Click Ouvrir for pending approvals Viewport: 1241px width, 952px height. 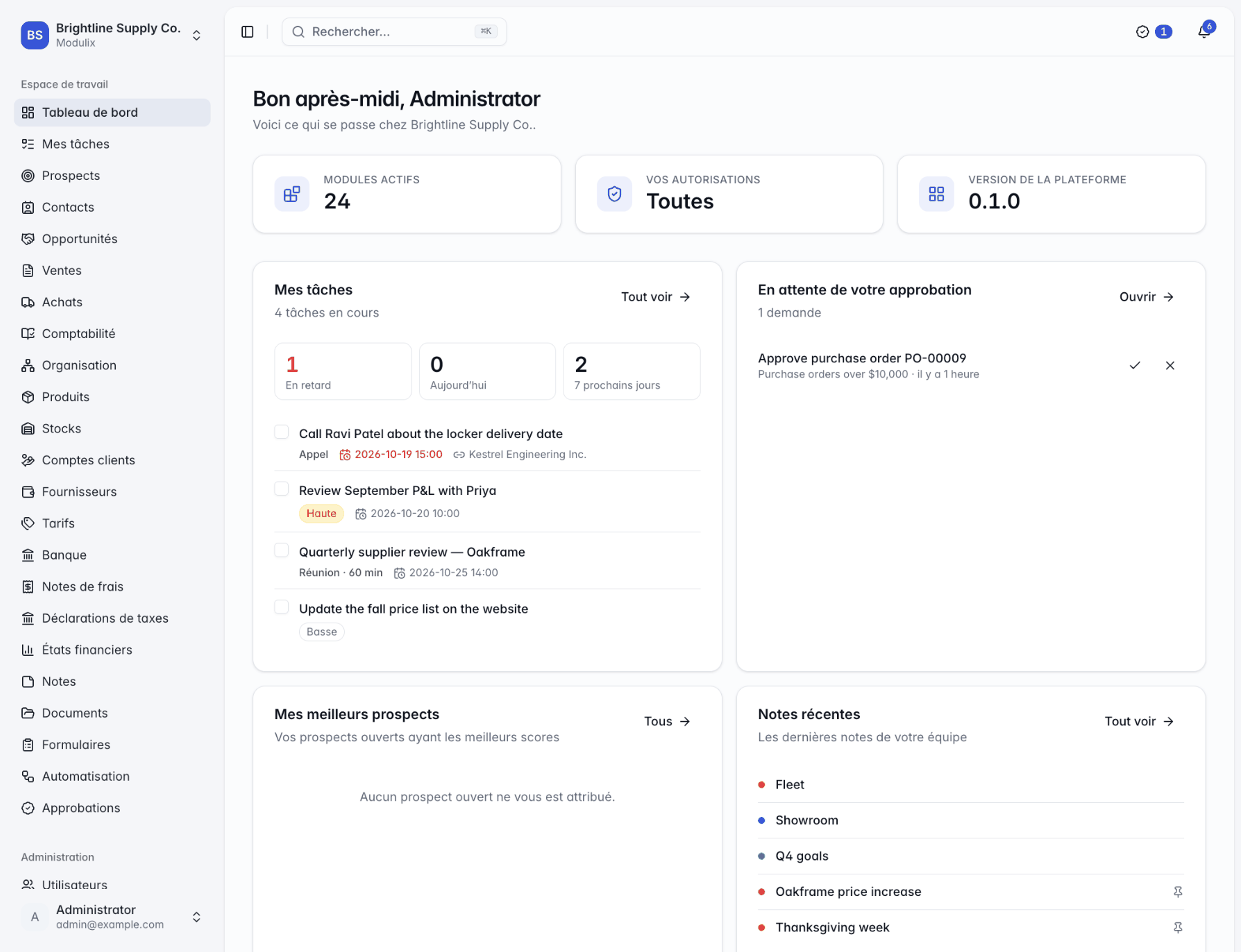tap(1146, 297)
